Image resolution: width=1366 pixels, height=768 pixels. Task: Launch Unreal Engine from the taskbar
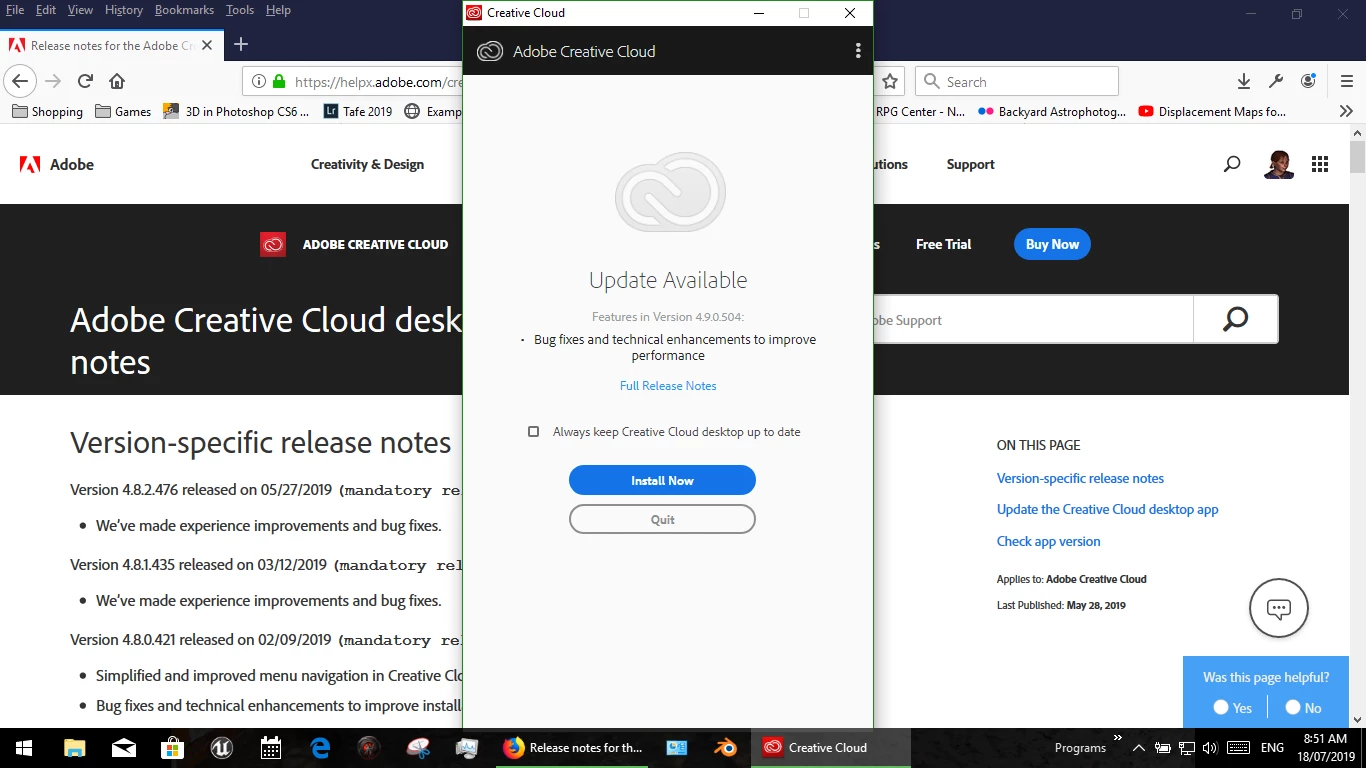click(x=222, y=747)
